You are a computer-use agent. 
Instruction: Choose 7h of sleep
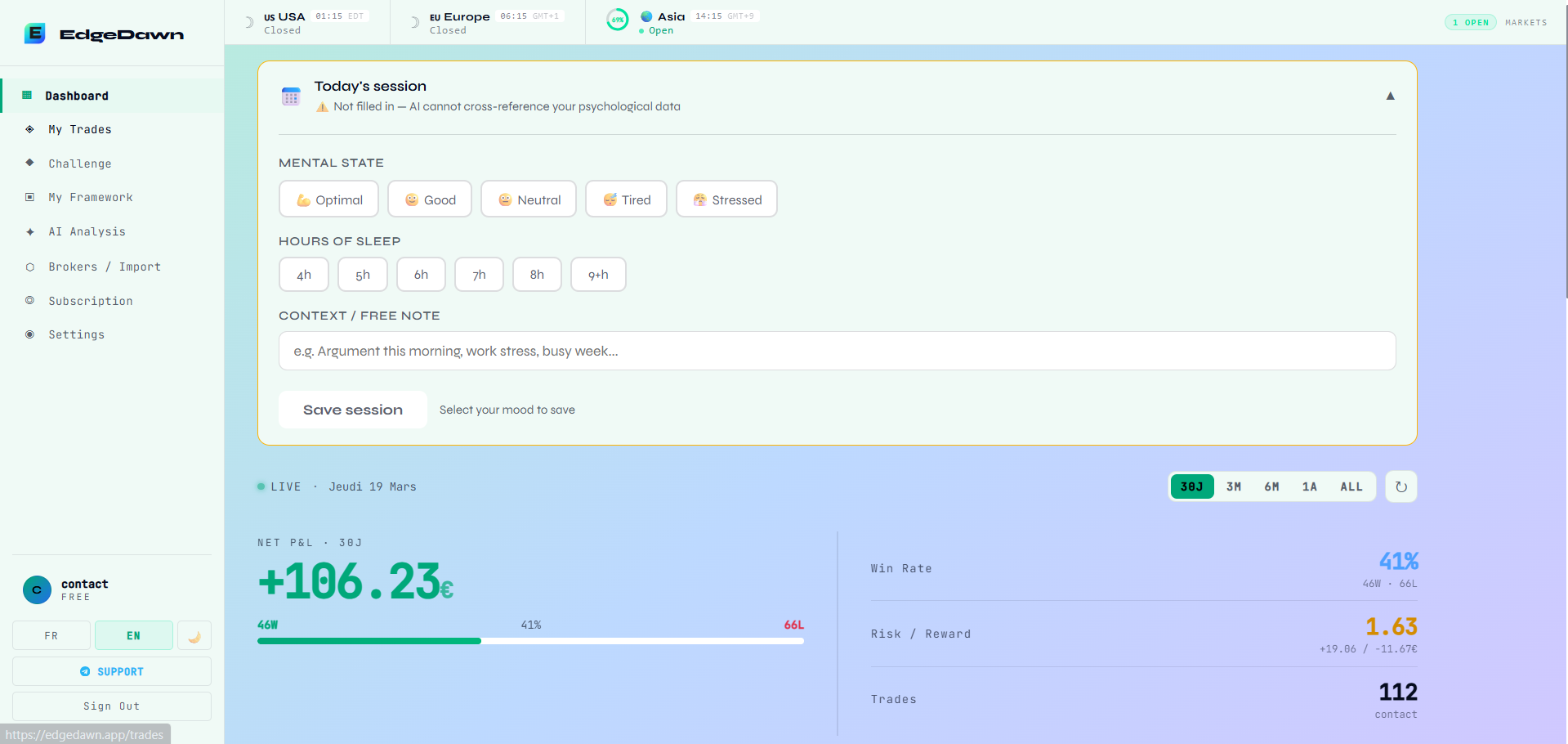click(479, 275)
